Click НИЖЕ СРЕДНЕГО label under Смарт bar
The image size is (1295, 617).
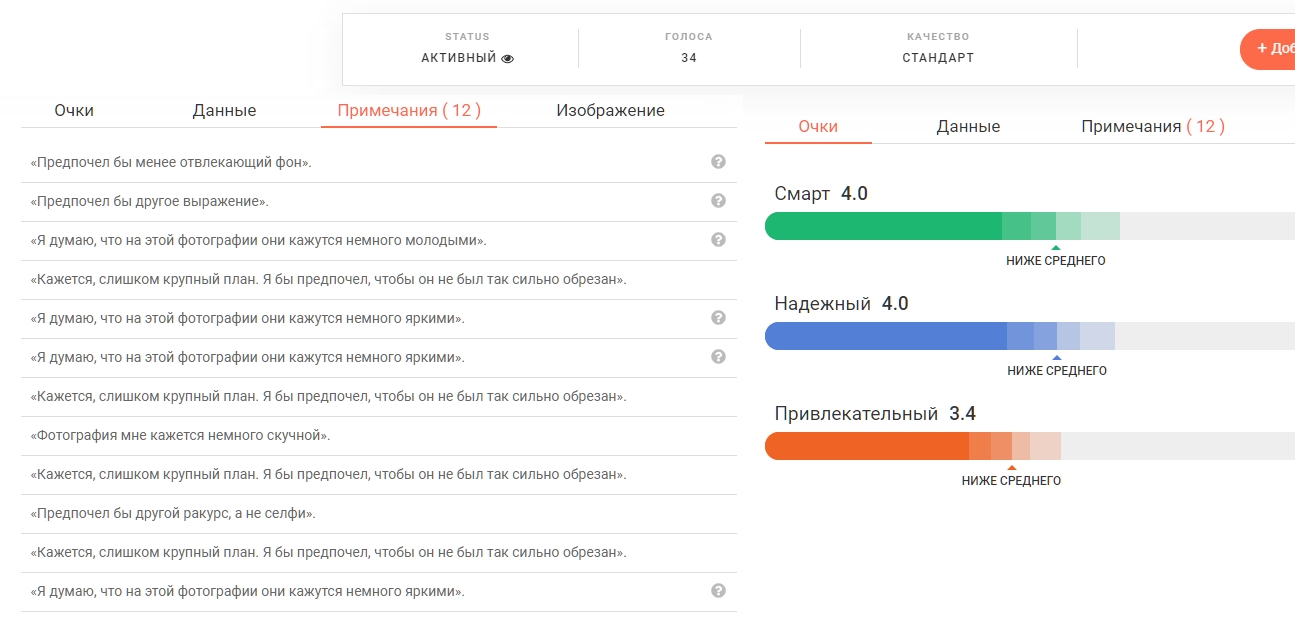(1056, 261)
